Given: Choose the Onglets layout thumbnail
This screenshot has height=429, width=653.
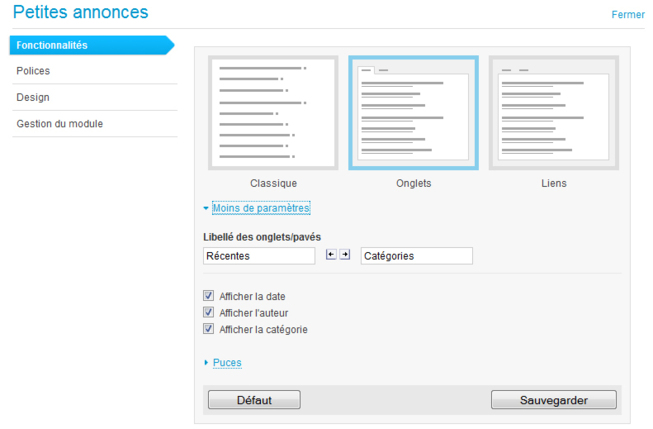Looking at the screenshot, I should point(413,113).
